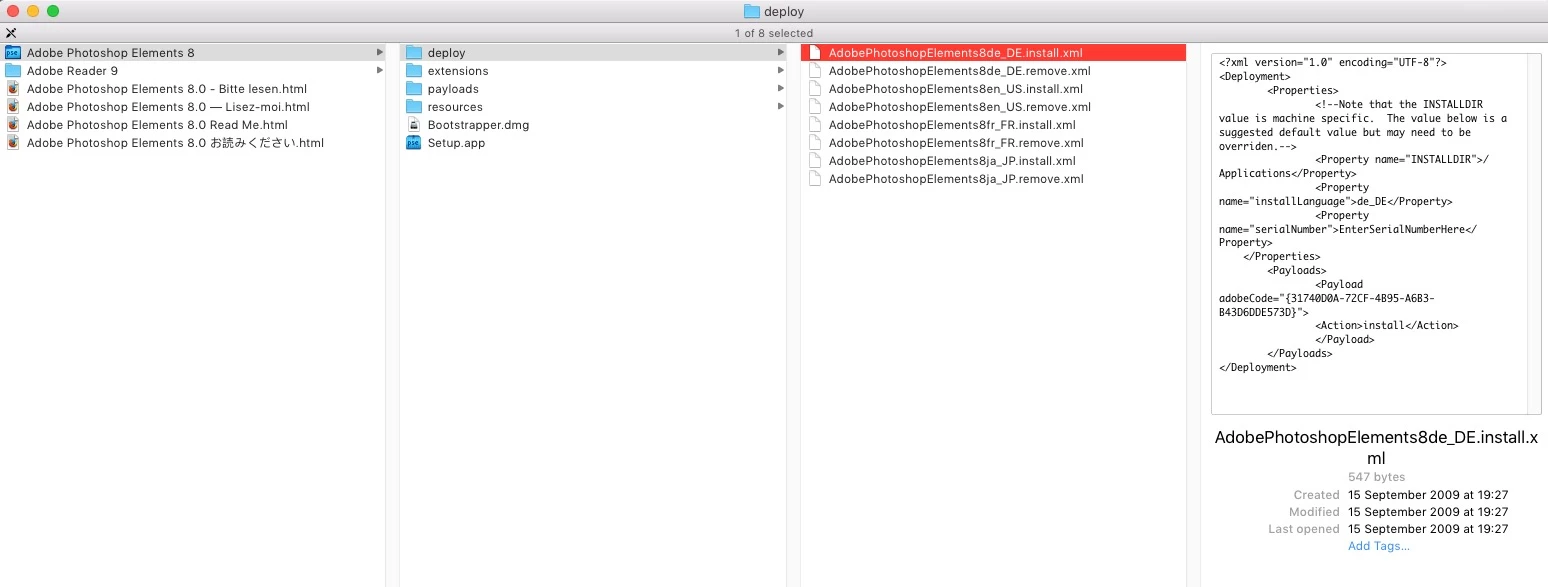Image resolution: width=1548 pixels, height=587 pixels.
Task: Click the Bitte lesen.html file icon
Action: tap(13, 89)
